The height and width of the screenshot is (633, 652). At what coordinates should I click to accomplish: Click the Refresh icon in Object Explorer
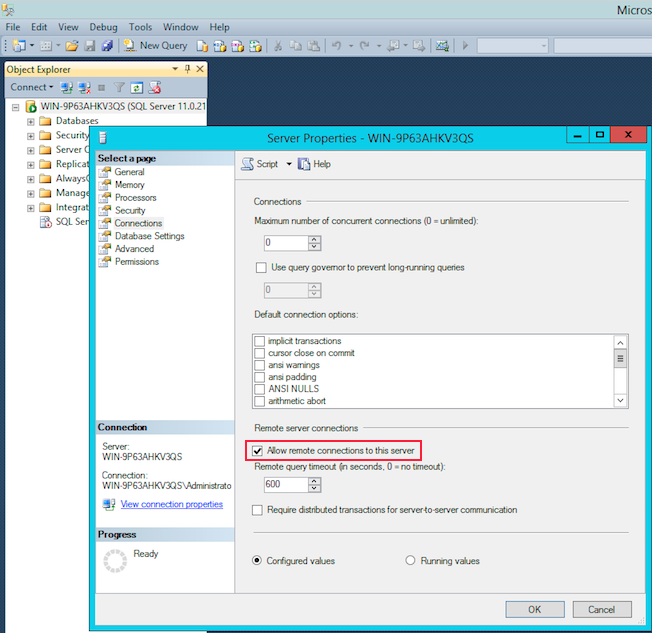point(137,88)
